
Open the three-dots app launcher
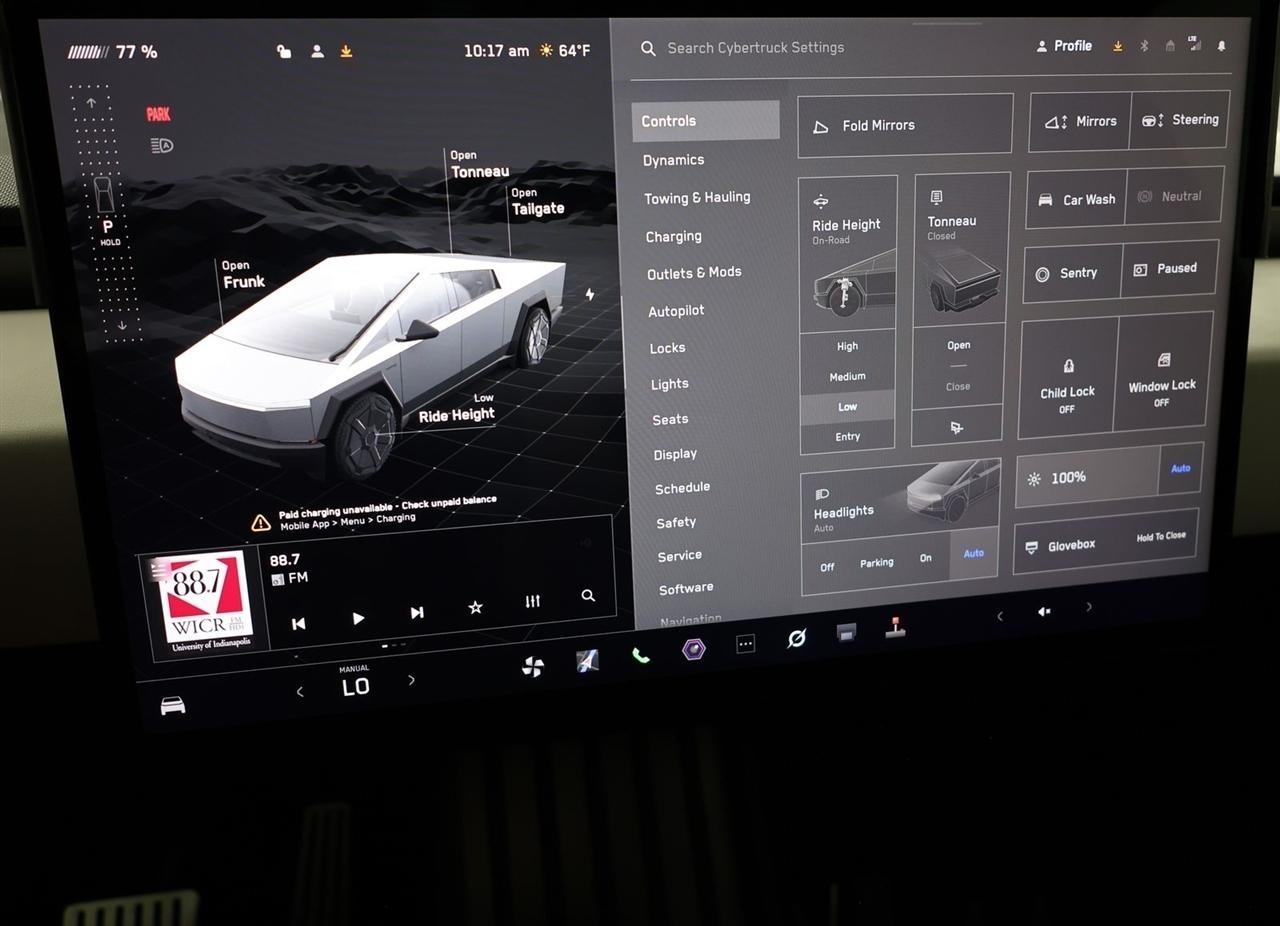coord(745,644)
